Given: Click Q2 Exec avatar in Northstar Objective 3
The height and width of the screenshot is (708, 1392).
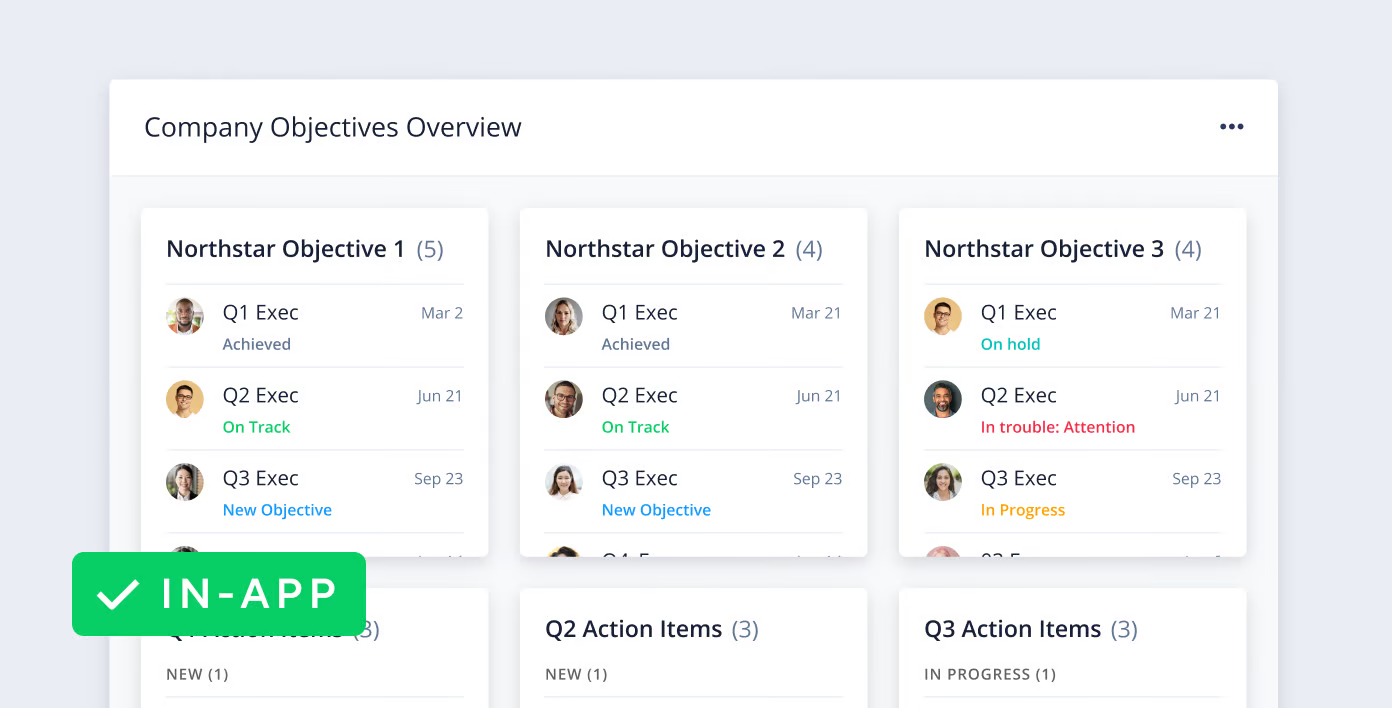Looking at the screenshot, I should pos(943,399).
